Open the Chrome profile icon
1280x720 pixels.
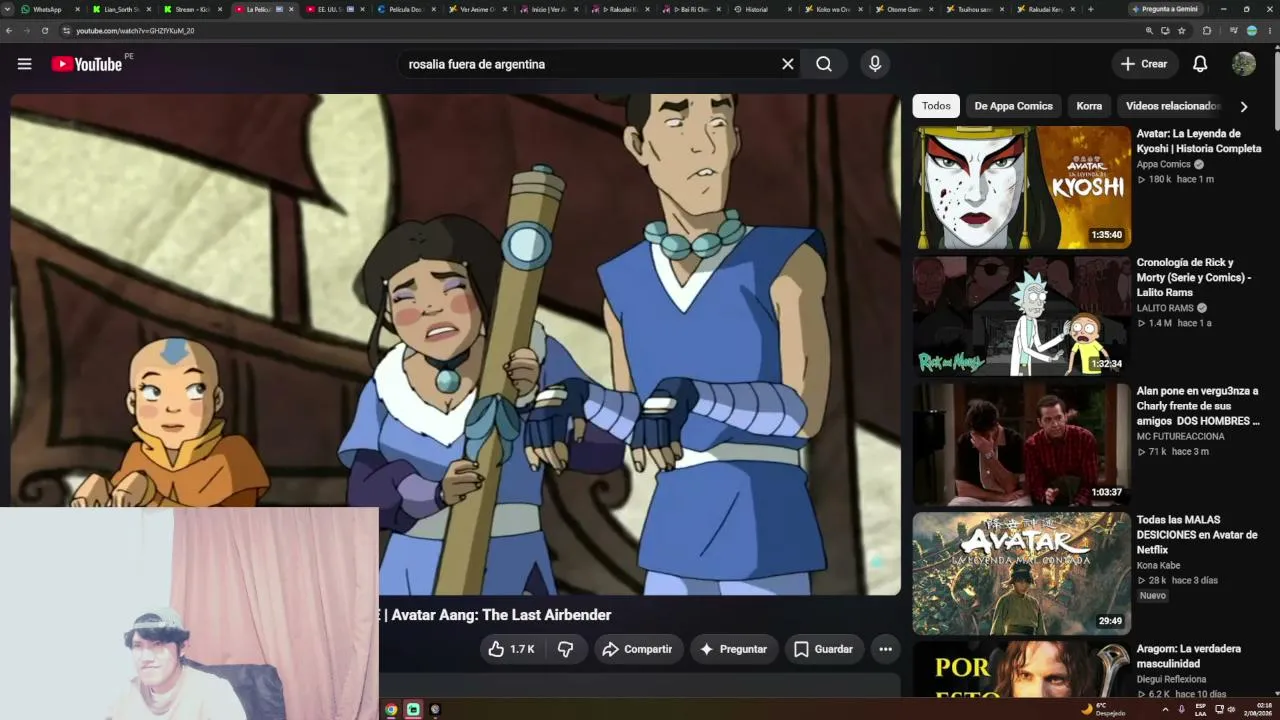pos(1251,31)
